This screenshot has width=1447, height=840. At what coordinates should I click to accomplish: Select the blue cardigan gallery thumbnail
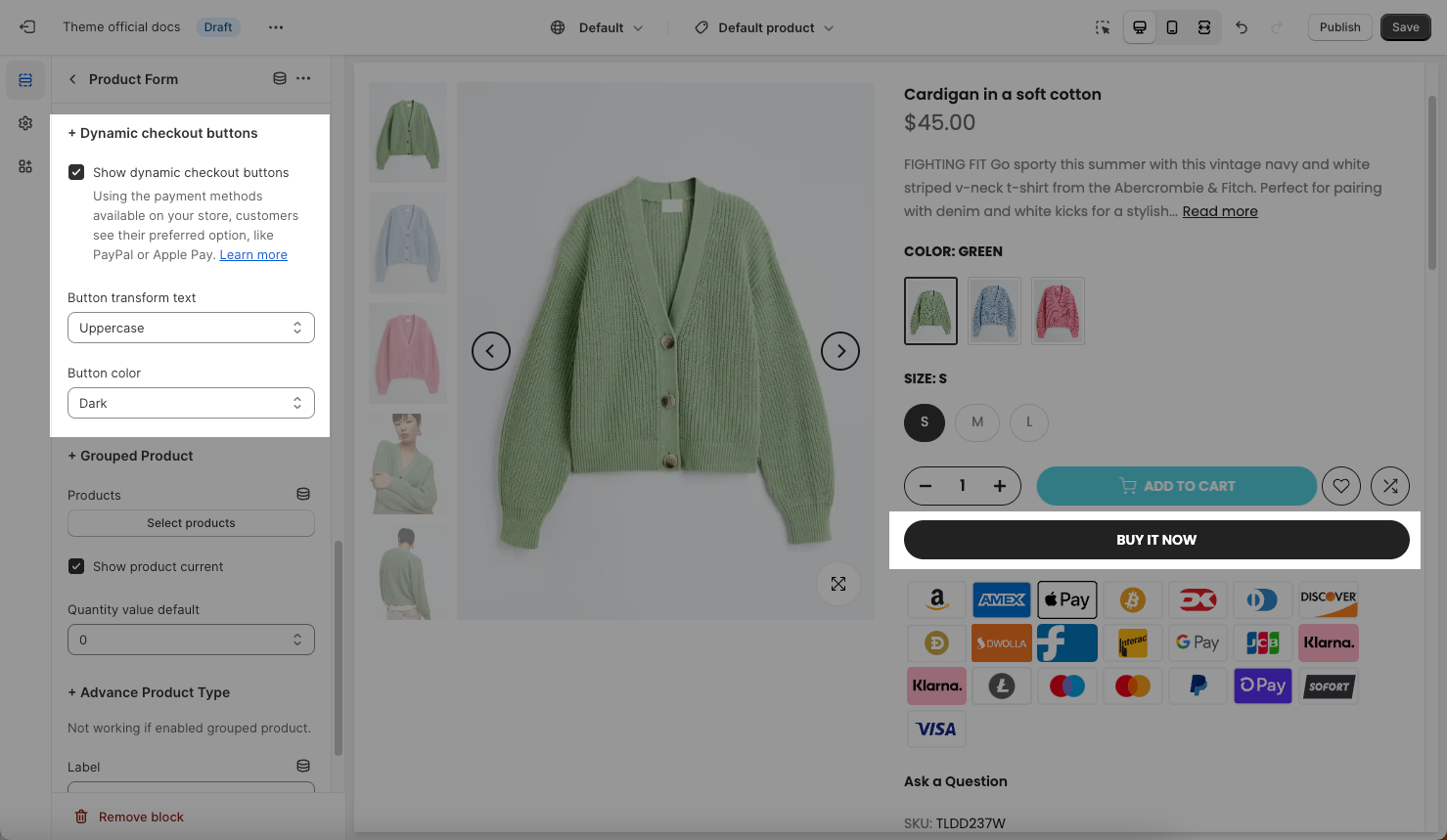tap(408, 243)
